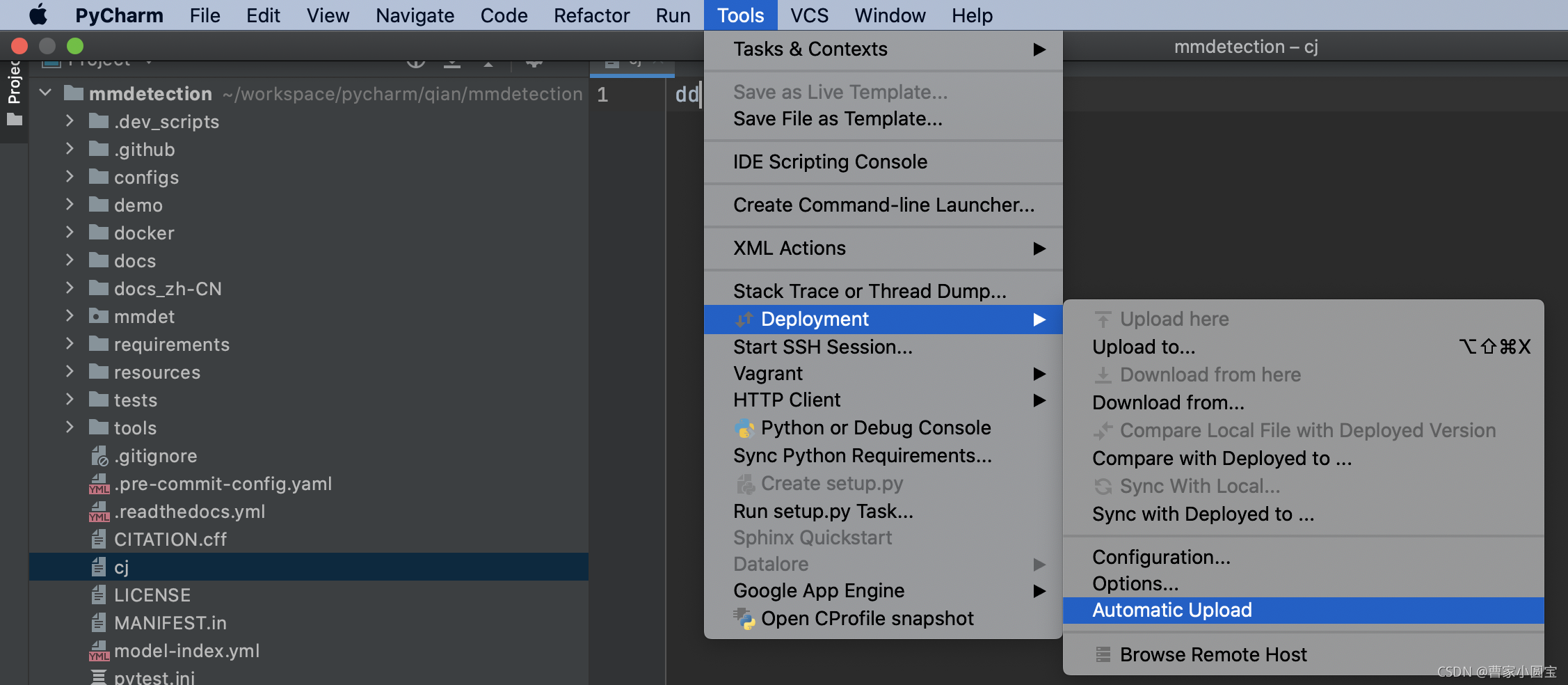Open deployment Configuration dialog
This screenshot has width=1568, height=685.
(1161, 557)
